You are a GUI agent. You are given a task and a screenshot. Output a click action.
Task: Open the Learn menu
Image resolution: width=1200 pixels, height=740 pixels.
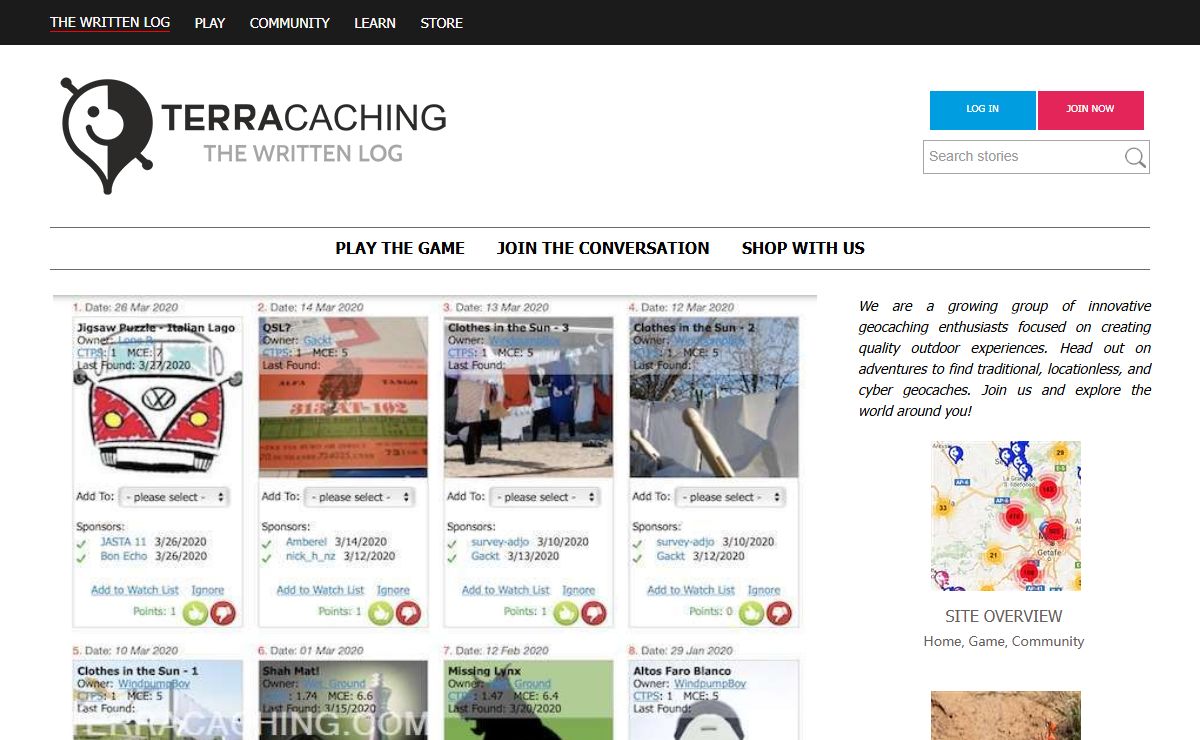click(375, 23)
